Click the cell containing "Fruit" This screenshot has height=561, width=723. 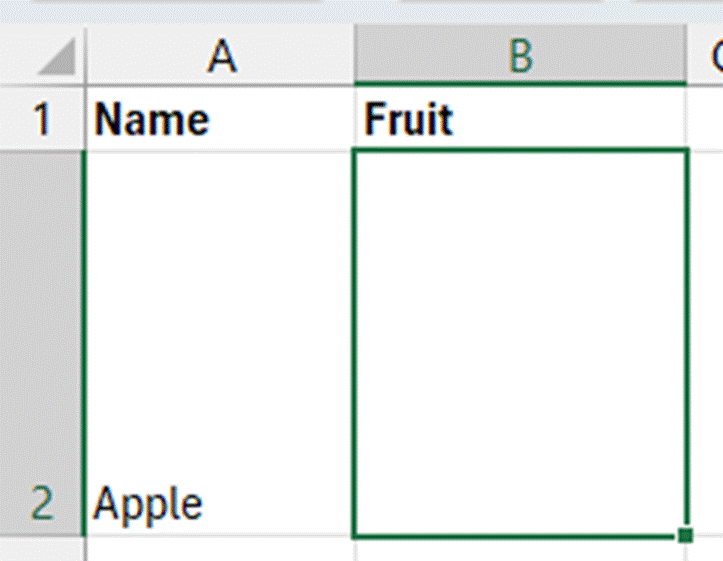tap(520, 120)
